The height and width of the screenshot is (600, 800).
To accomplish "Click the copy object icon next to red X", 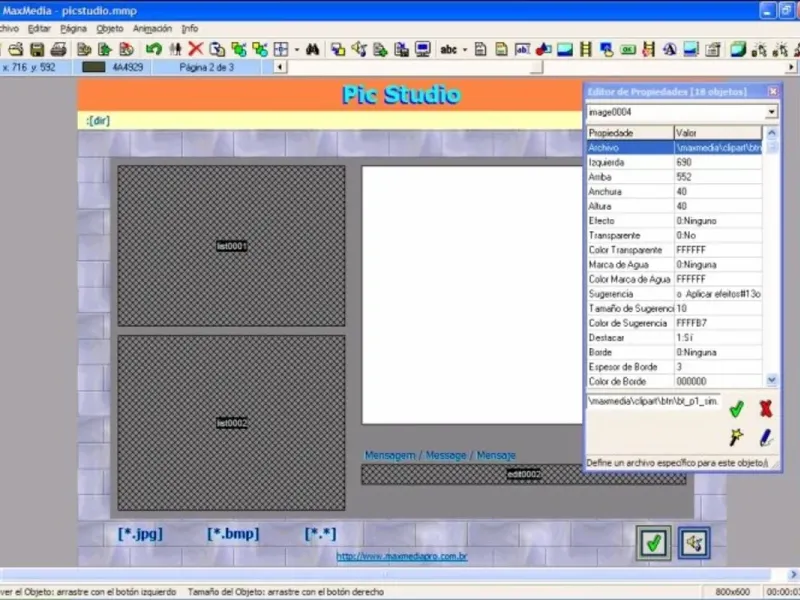I will [x=217, y=49].
